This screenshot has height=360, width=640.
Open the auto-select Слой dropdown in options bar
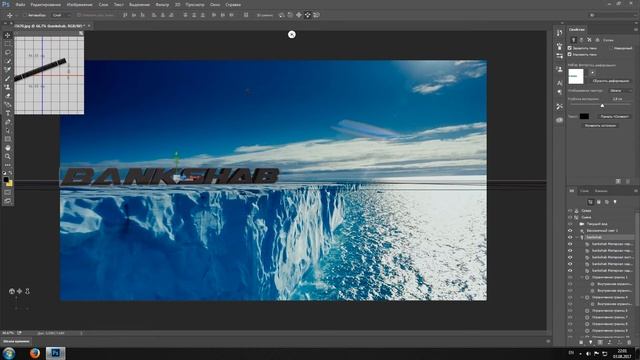pos(61,15)
